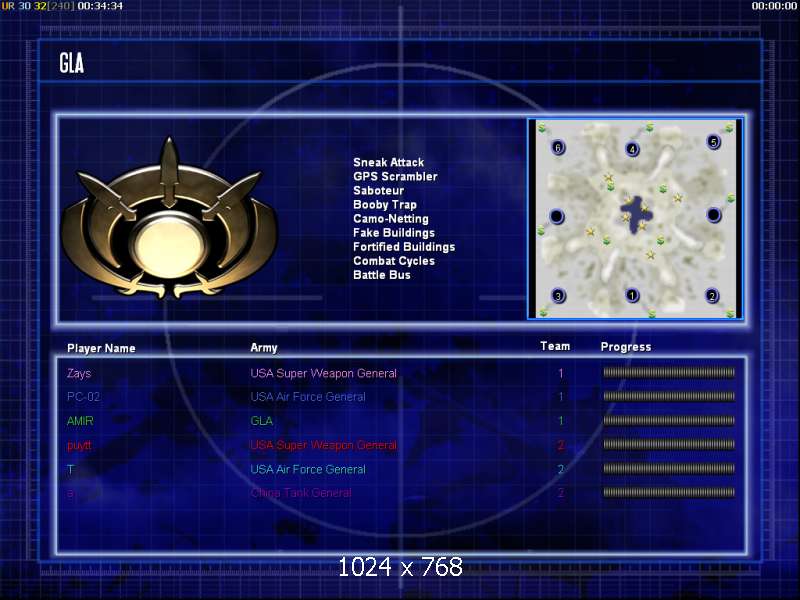
Task: Click the dark cross shape at the minimap center
Action: (636, 214)
